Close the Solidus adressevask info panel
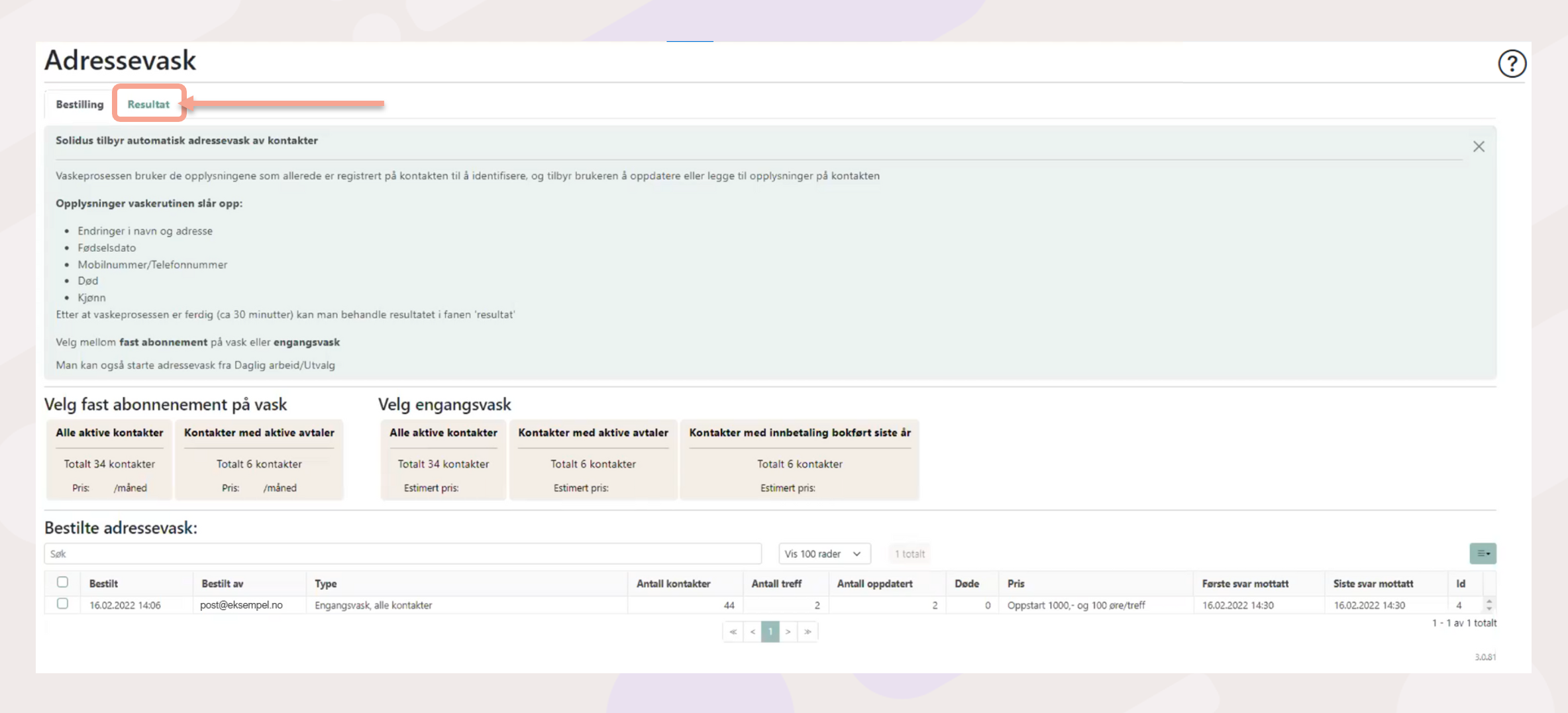Screen dimensions: 1568x713 1479,146
